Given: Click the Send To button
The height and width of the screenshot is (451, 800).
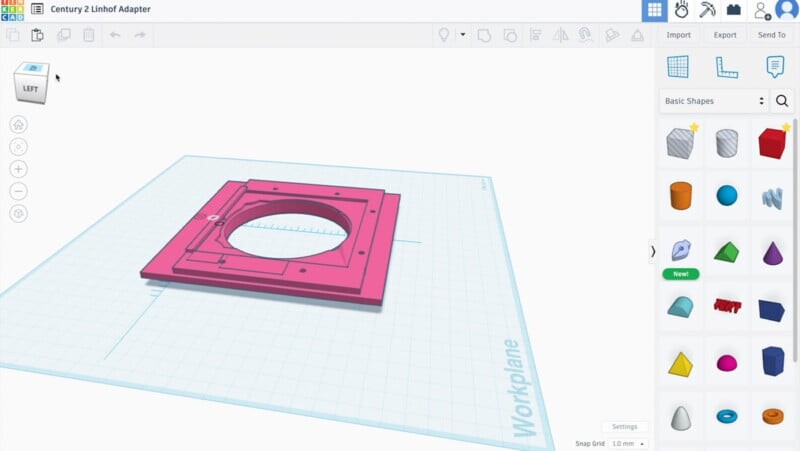Looking at the screenshot, I should click(x=771, y=35).
